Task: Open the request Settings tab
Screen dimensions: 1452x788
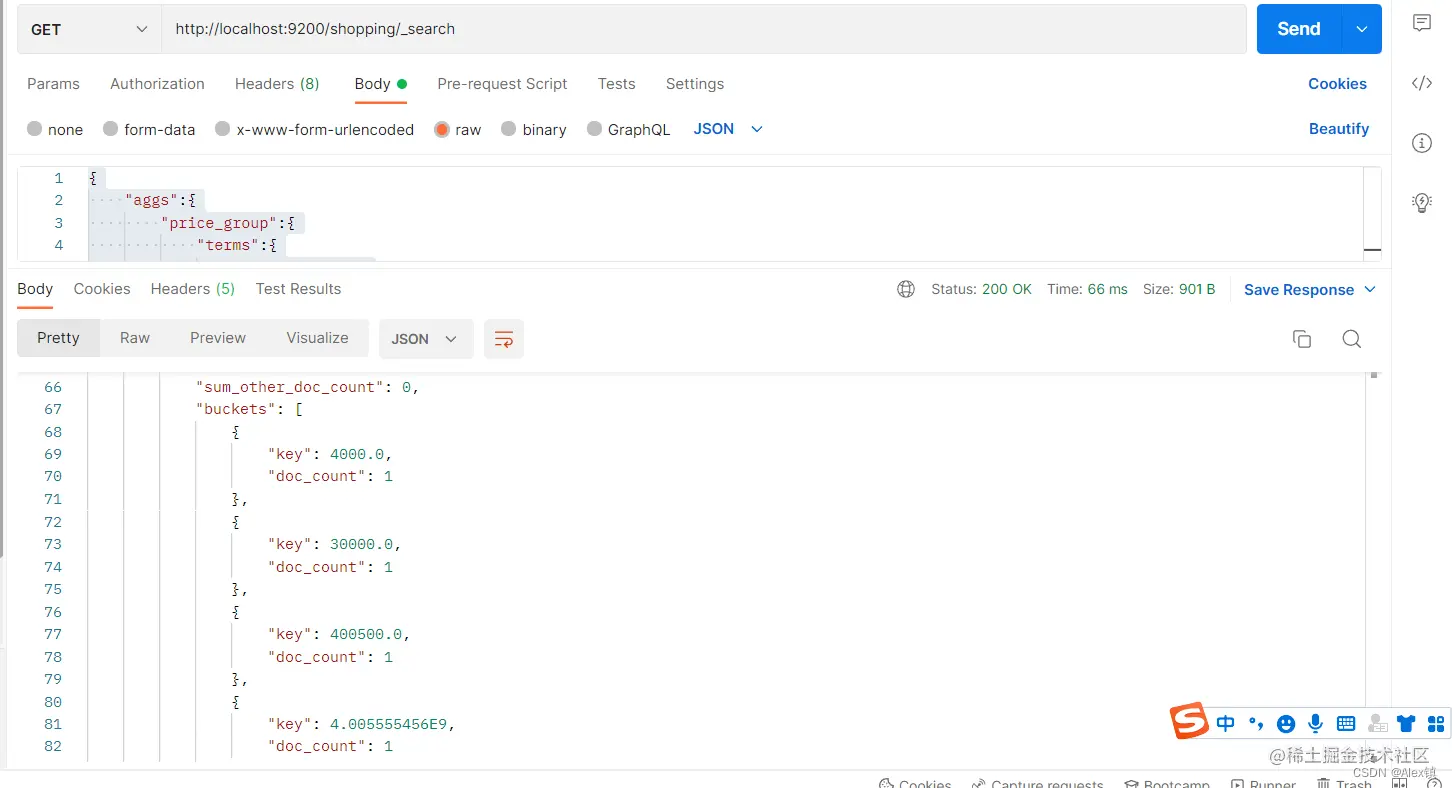Action: (694, 84)
